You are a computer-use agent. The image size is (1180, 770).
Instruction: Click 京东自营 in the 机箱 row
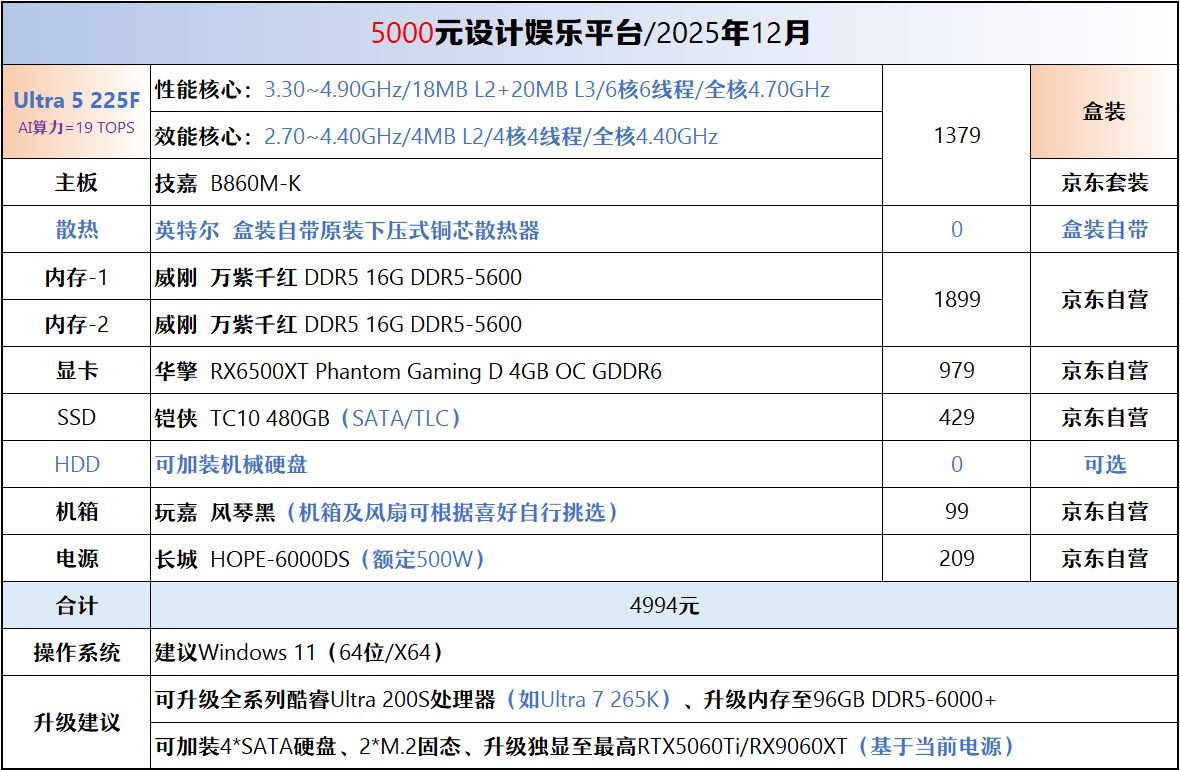point(1104,511)
